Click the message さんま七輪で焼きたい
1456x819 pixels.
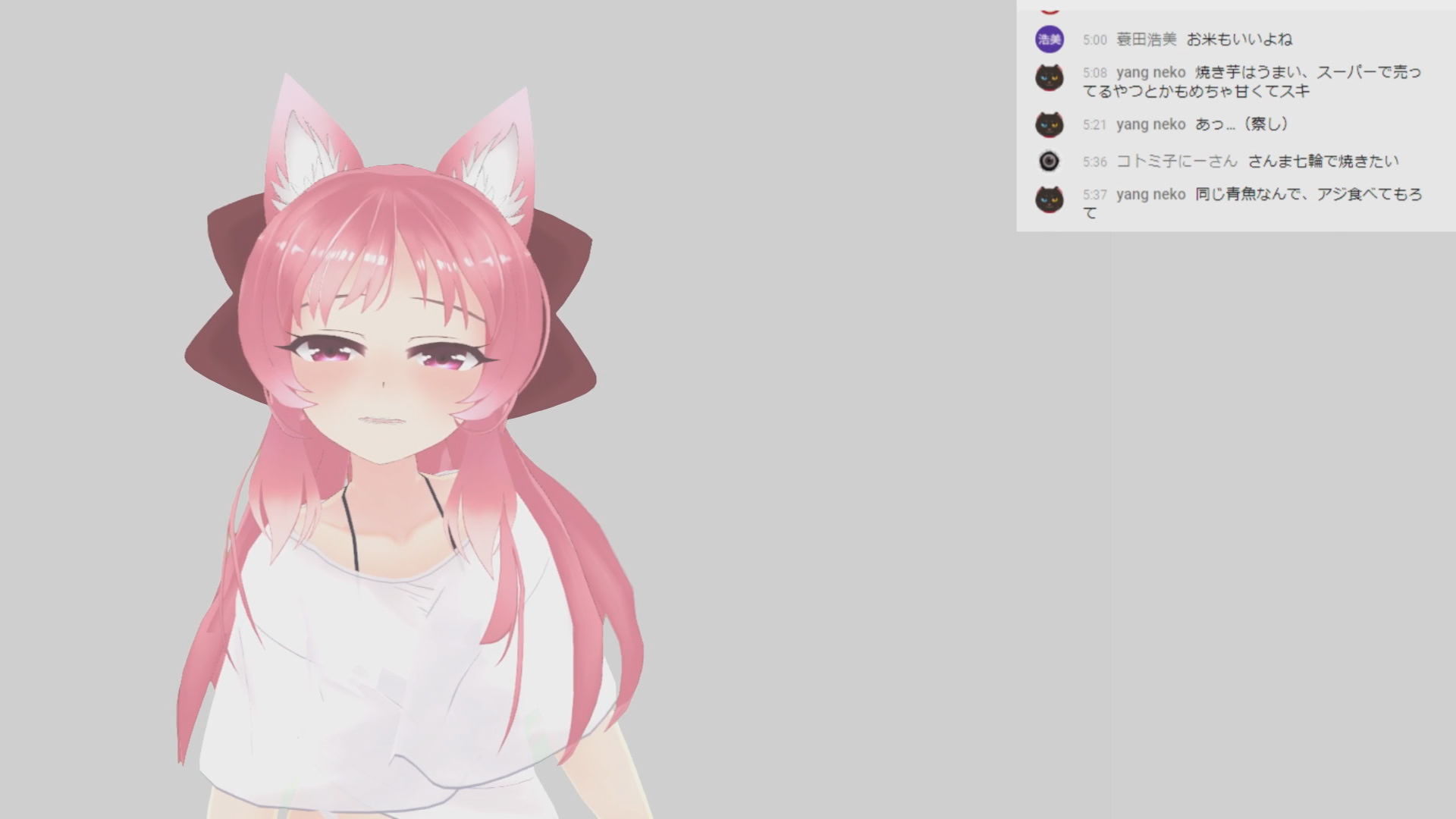coord(1323,162)
